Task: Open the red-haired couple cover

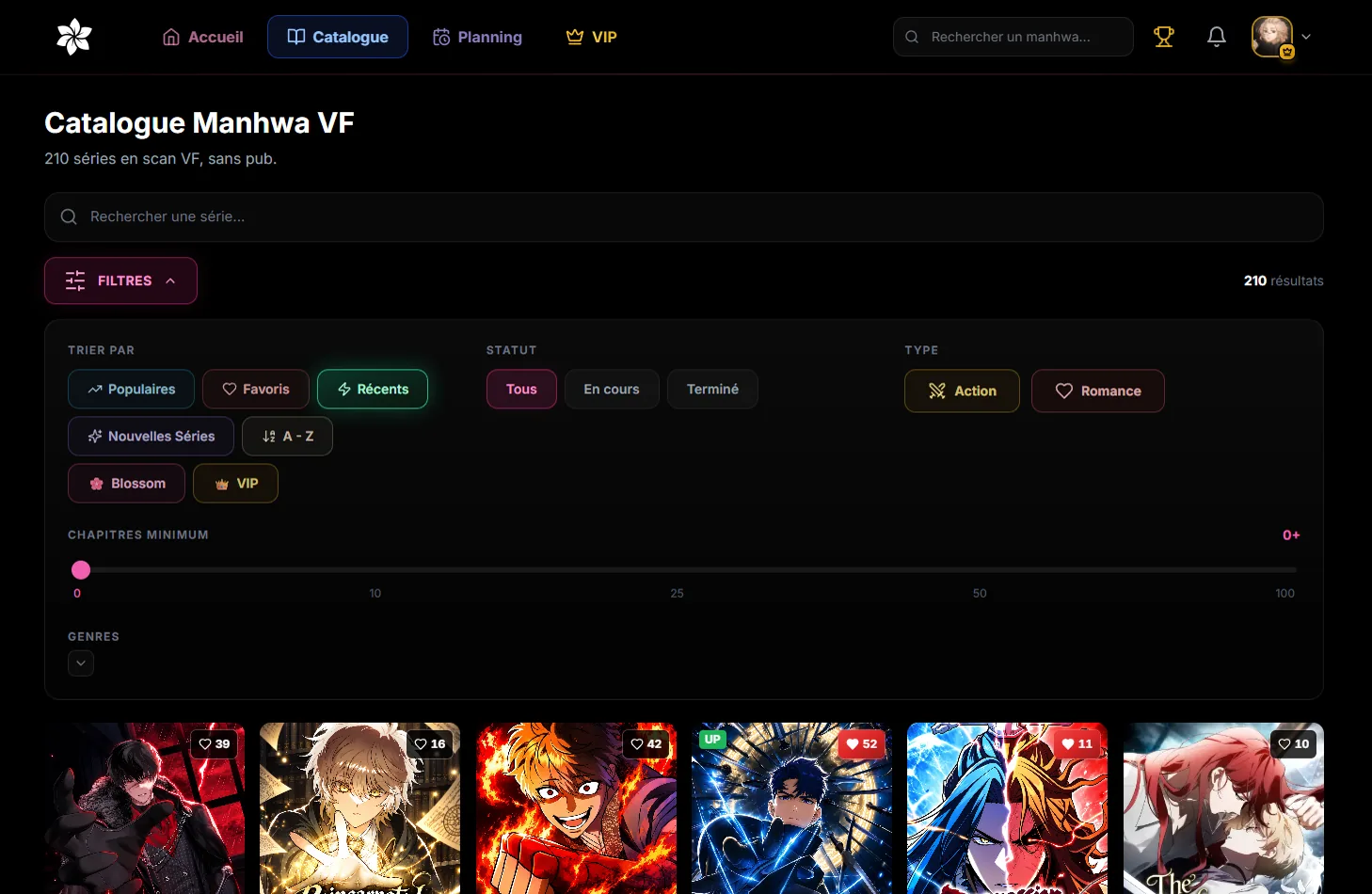Action: [x=1223, y=808]
